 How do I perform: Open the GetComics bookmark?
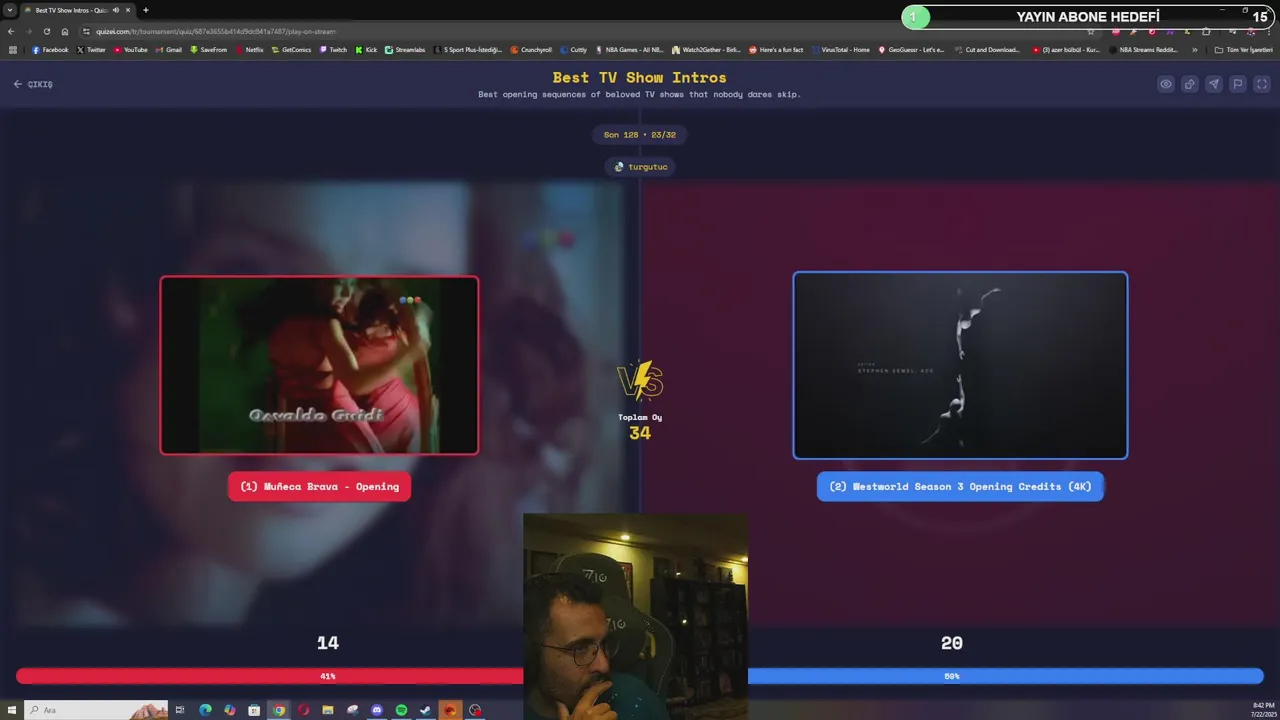point(291,49)
